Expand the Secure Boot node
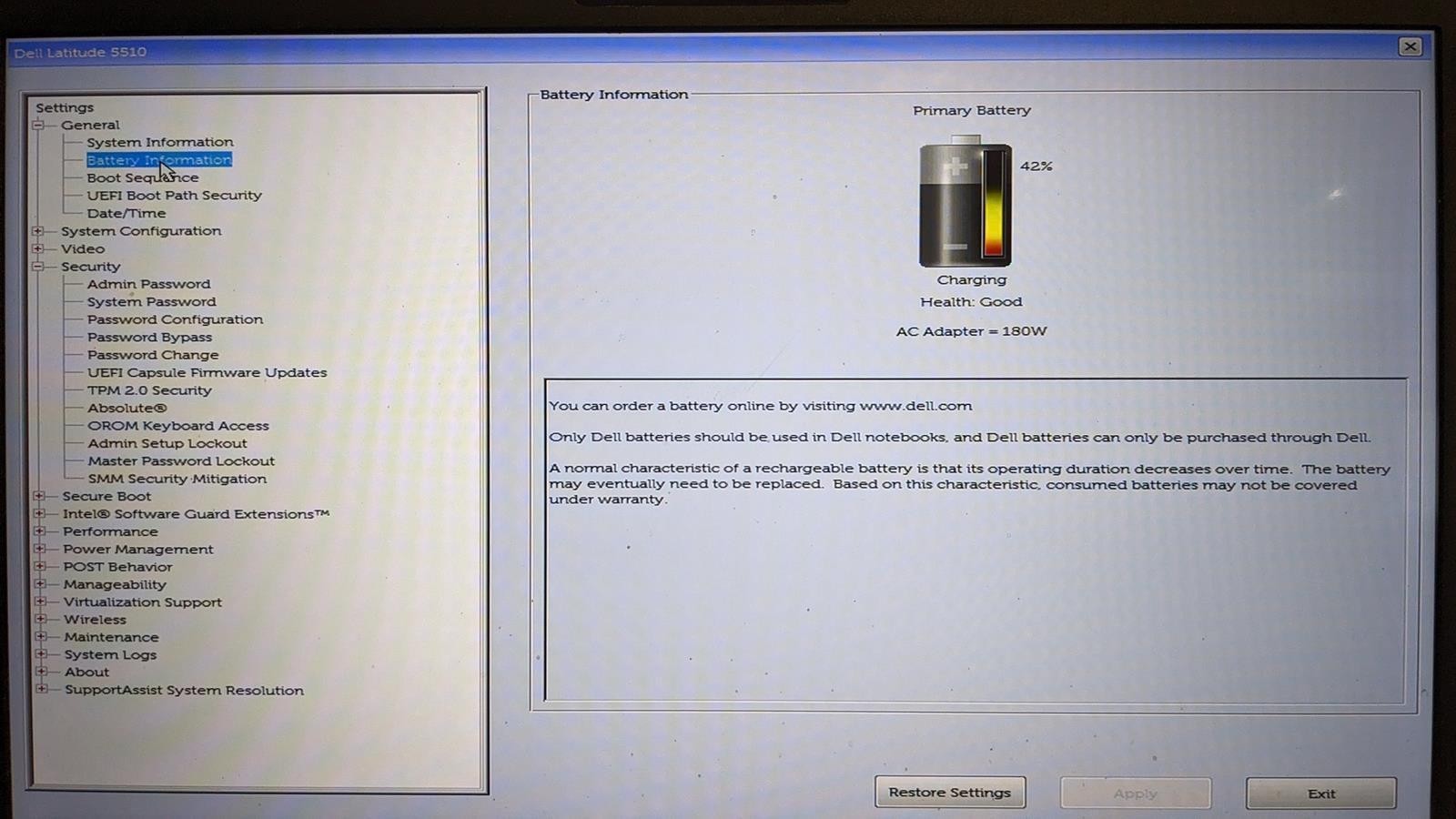Image resolution: width=1456 pixels, height=819 pixels. click(39, 496)
